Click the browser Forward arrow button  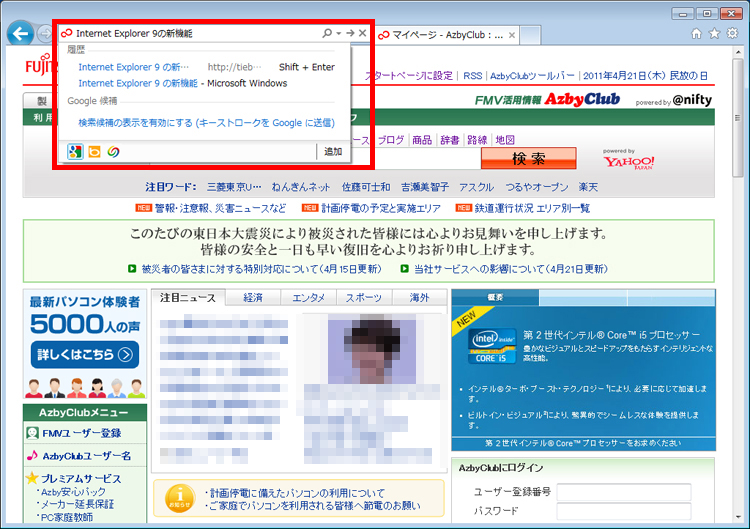(x=45, y=33)
